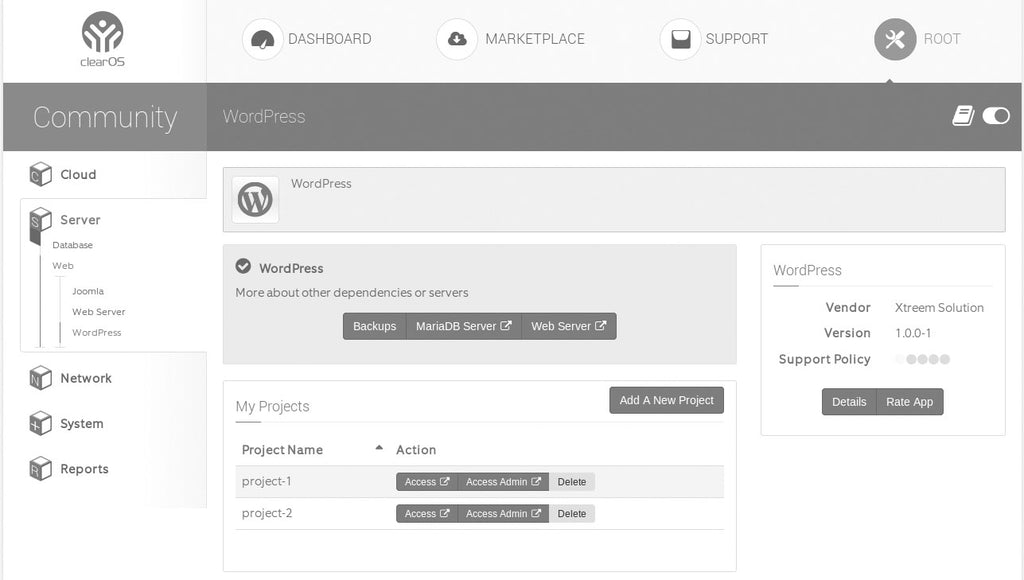Viewport: 1024px width, 580px height.
Task: Select WordPress in the sidebar tree
Action: click(97, 332)
